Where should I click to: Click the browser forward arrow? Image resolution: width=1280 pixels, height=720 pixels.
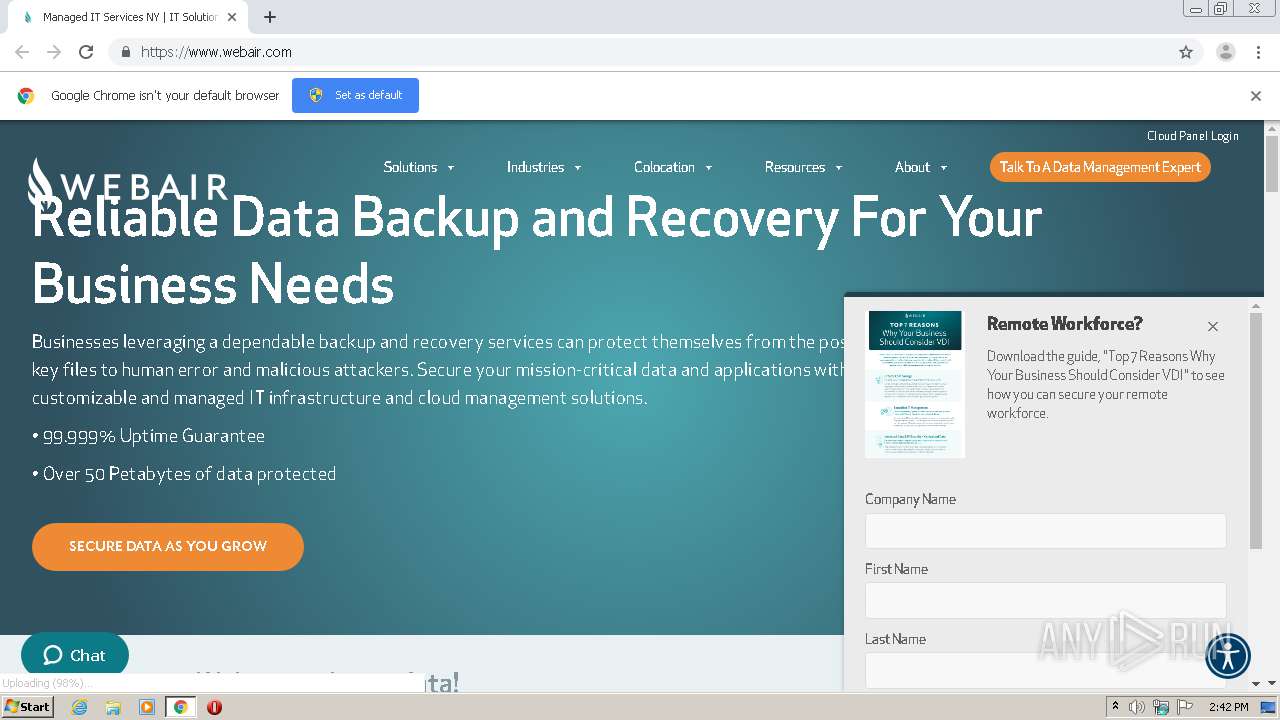[54, 52]
